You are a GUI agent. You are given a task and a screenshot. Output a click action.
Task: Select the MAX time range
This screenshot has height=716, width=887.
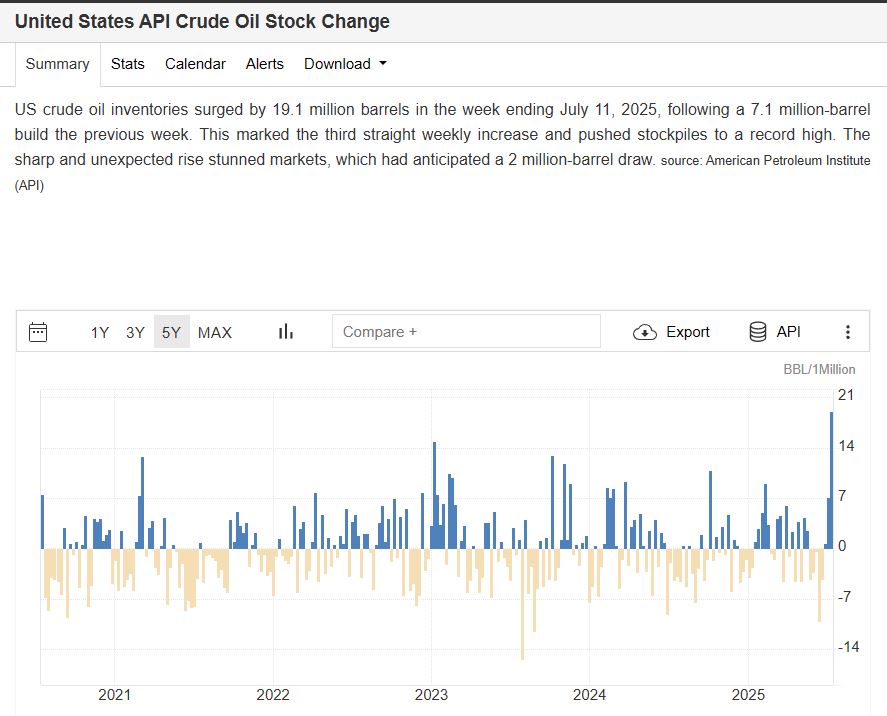coord(214,333)
